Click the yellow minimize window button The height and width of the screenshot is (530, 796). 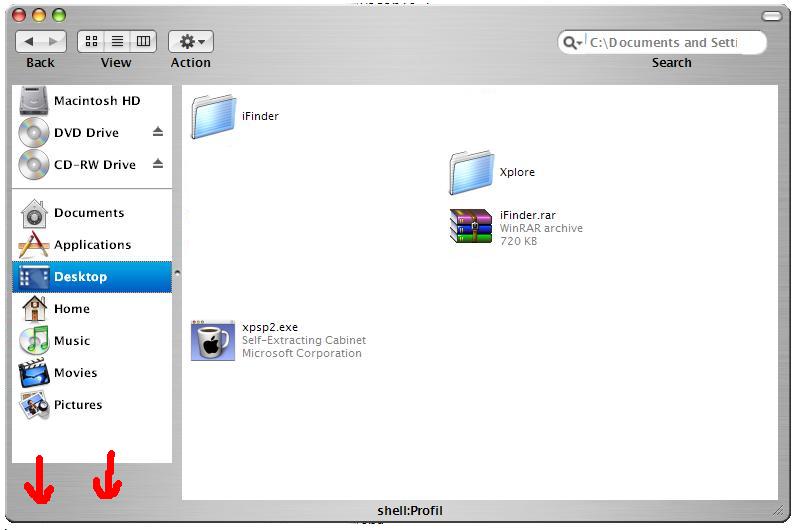click(39, 15)
